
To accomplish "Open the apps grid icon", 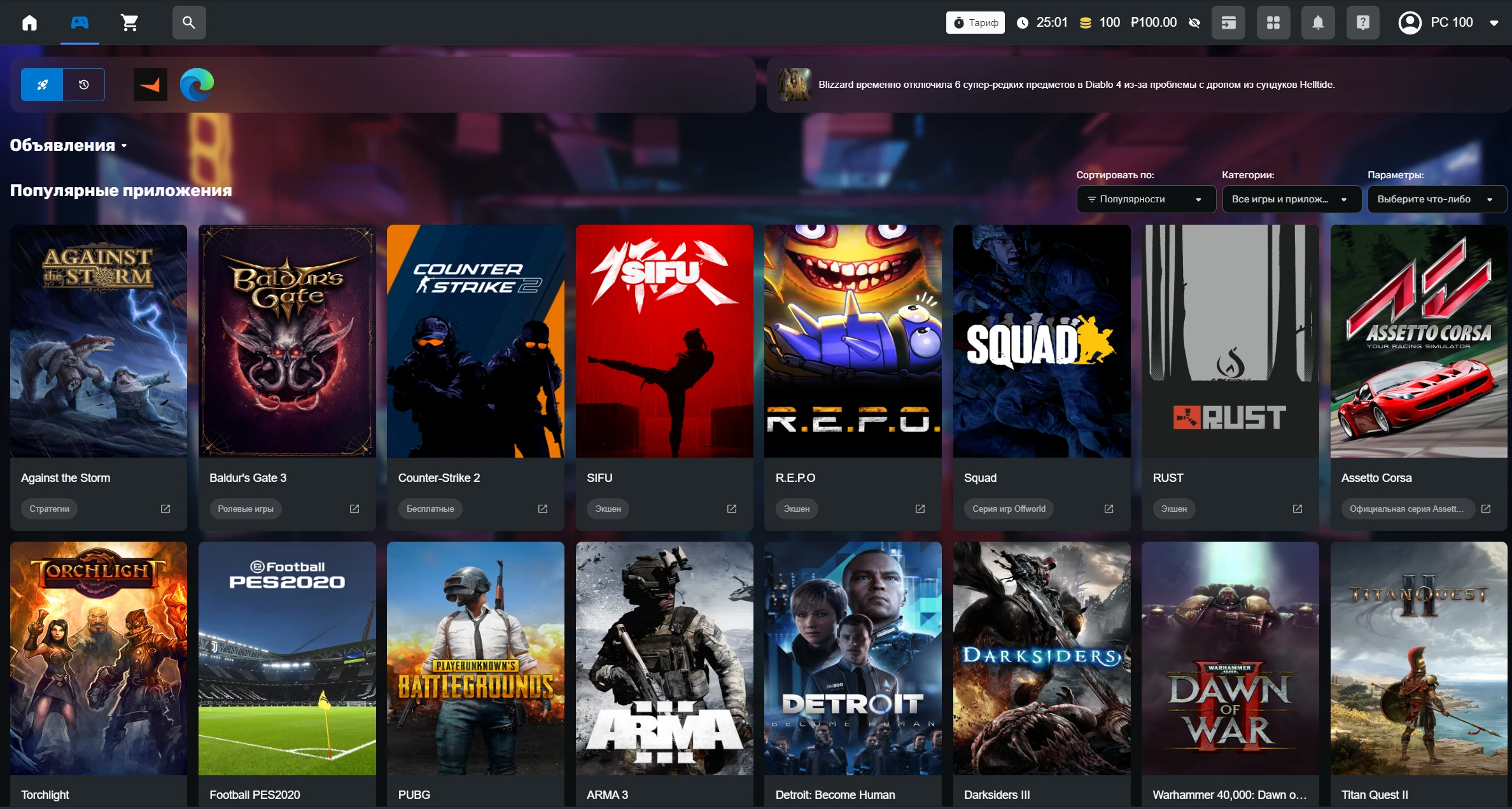I will click(x=1273, y=23).
